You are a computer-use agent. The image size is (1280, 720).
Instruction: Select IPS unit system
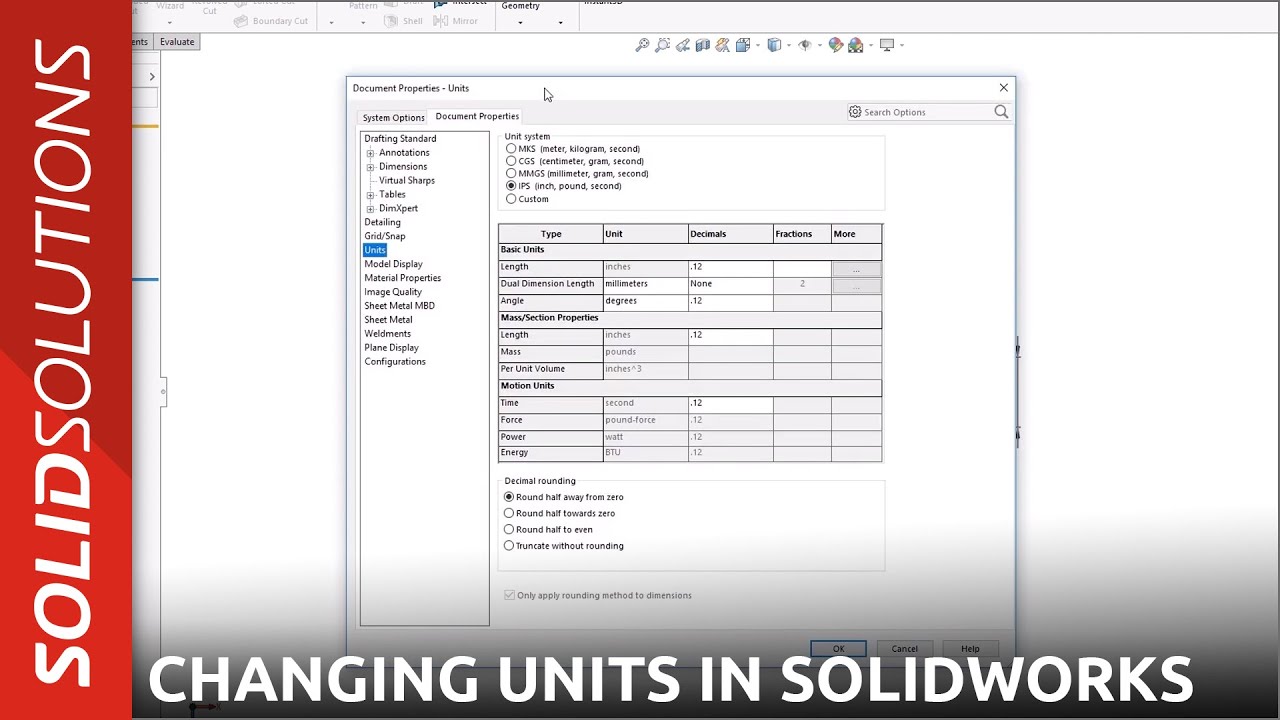point(511,186)
